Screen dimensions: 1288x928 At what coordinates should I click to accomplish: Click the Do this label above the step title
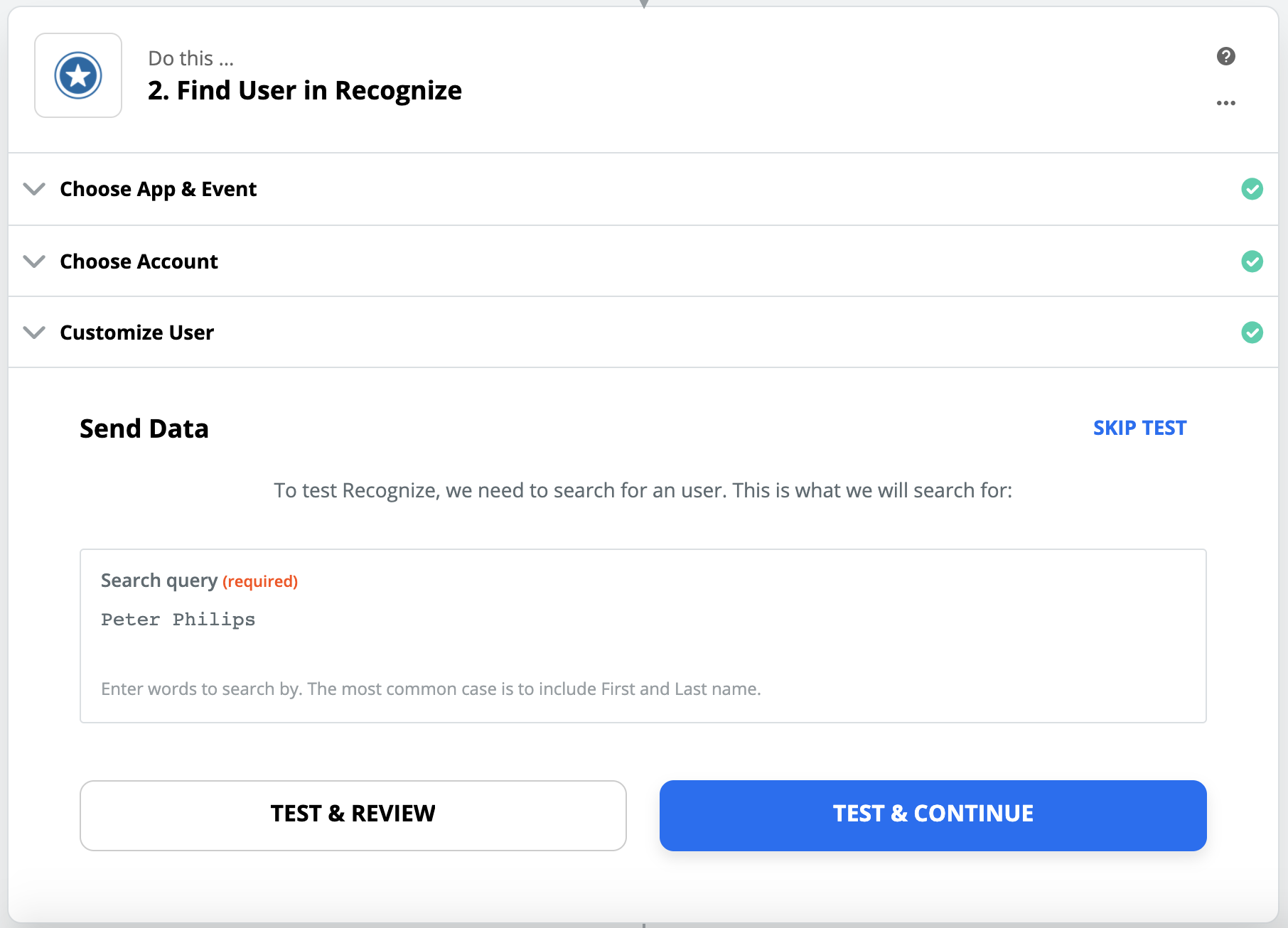point(190,58)
